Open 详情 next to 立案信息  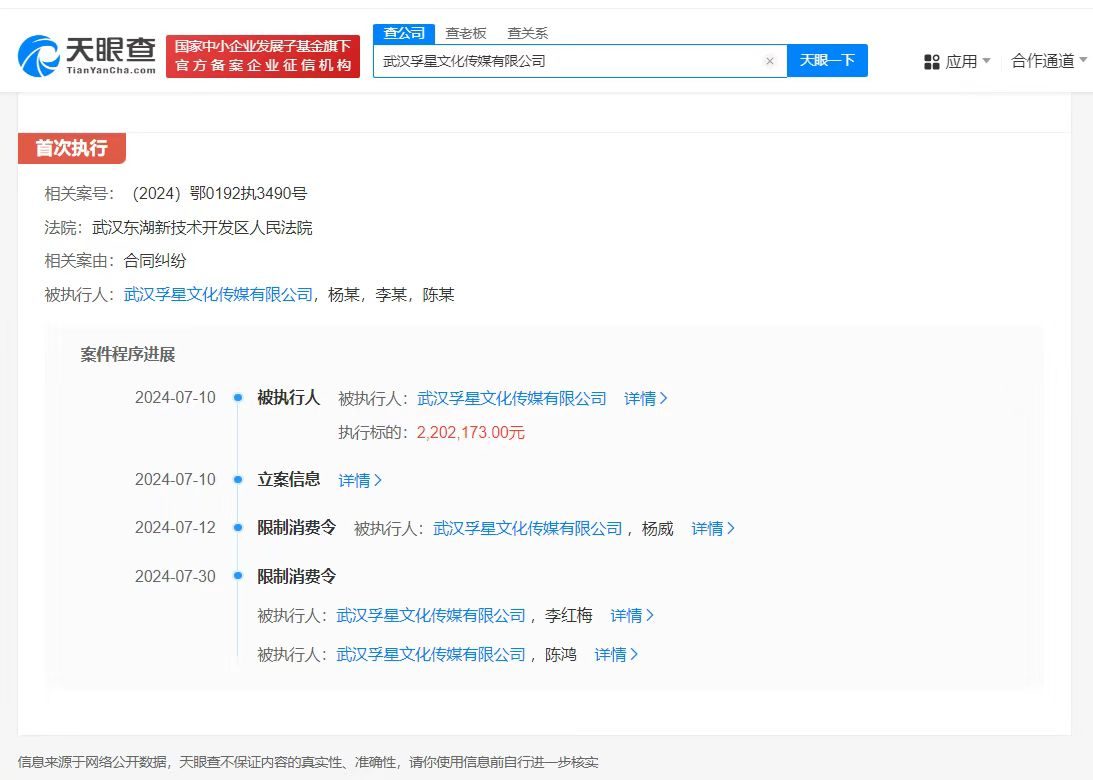pos(359,479)
